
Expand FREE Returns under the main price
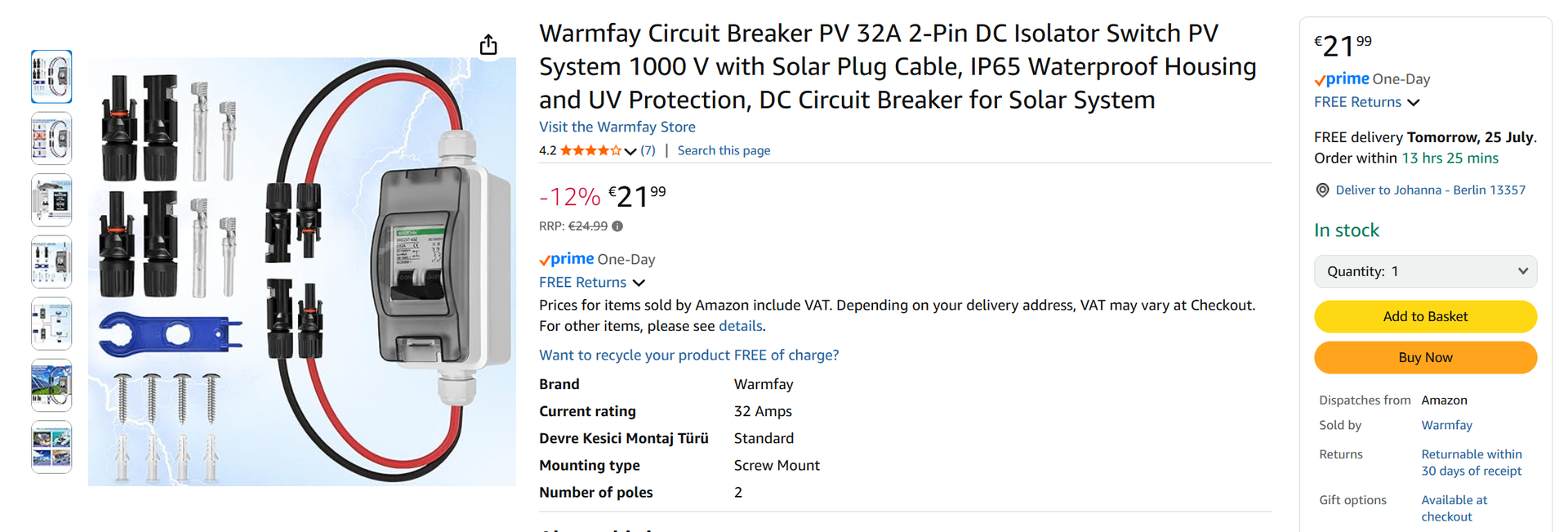592,283
